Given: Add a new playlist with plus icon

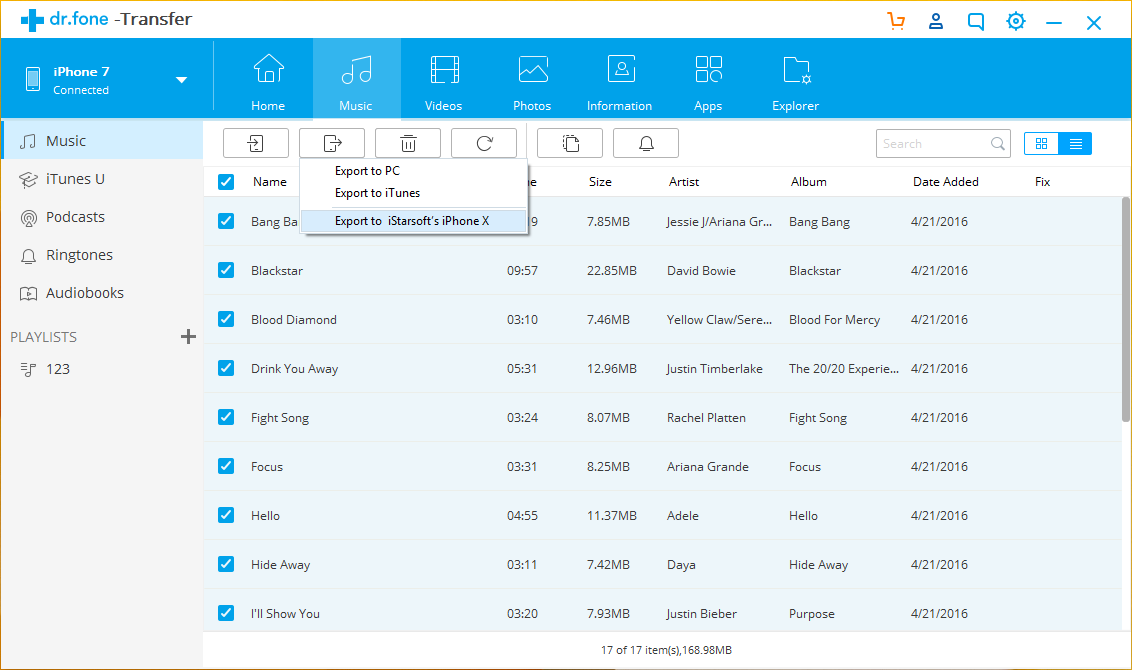Looking at the screenshot, I should tap(188, 336).
